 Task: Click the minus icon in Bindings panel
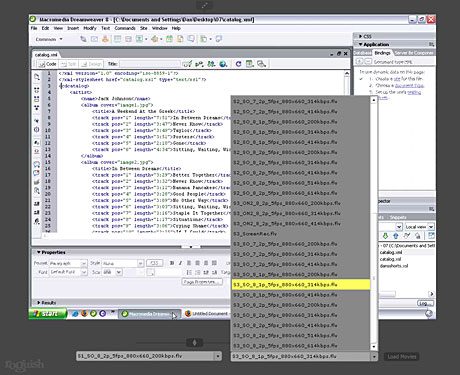tap(368, 61)
